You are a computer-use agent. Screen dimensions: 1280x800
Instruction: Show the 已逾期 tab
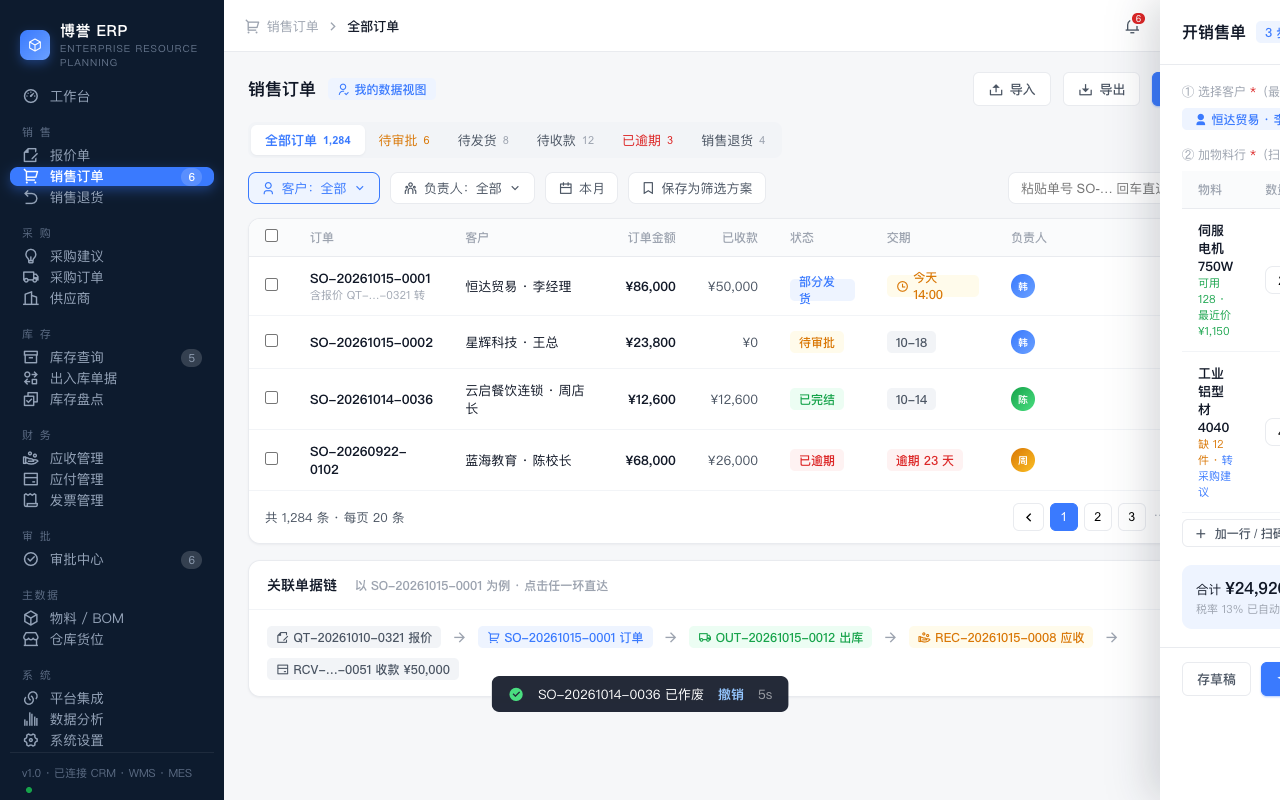[x=647, y=140]
